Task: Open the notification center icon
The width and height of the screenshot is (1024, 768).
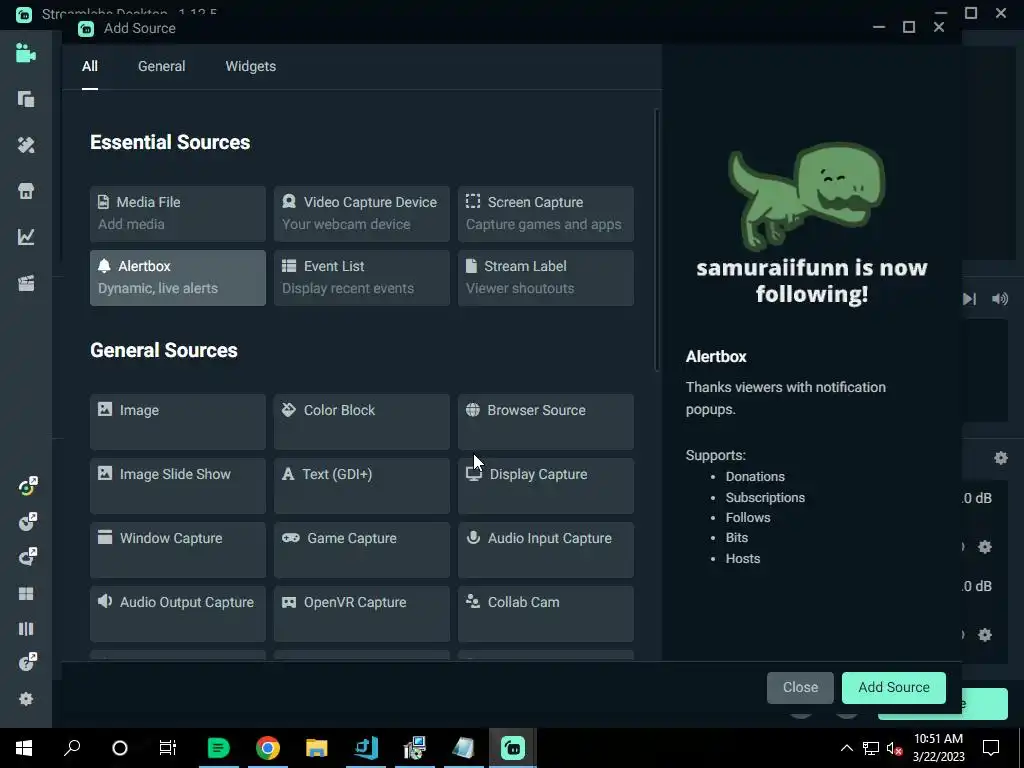Action: [x=991, y=748]
